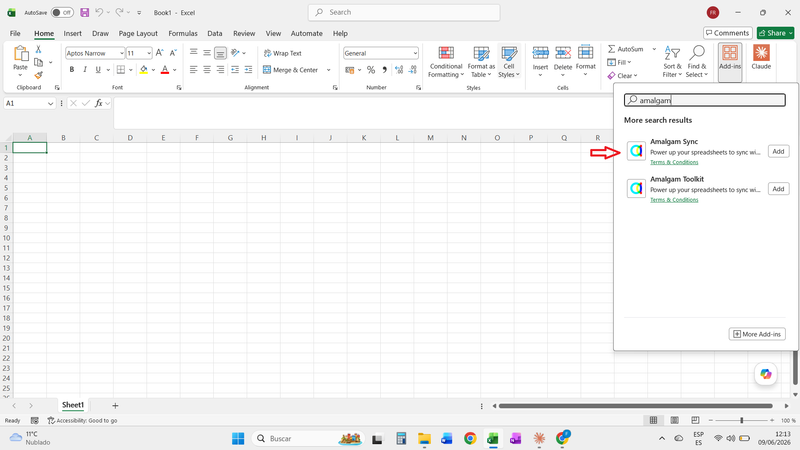Switch to the Page Layout tab

coord(138,33)
